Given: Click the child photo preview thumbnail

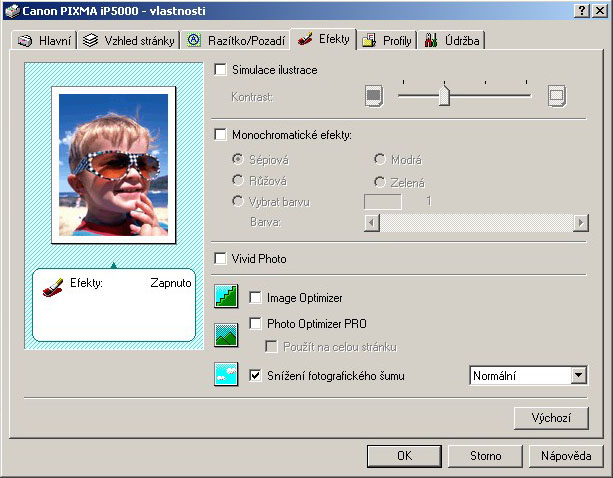Looking at the screenshot, I should click(x=113, y=163).
